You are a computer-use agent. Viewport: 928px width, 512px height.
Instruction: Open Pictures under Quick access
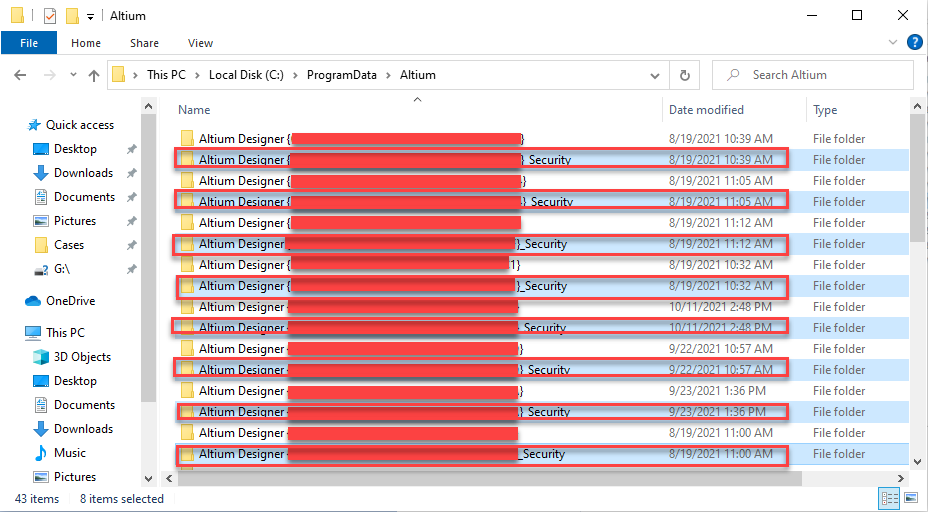click(75, 221)
